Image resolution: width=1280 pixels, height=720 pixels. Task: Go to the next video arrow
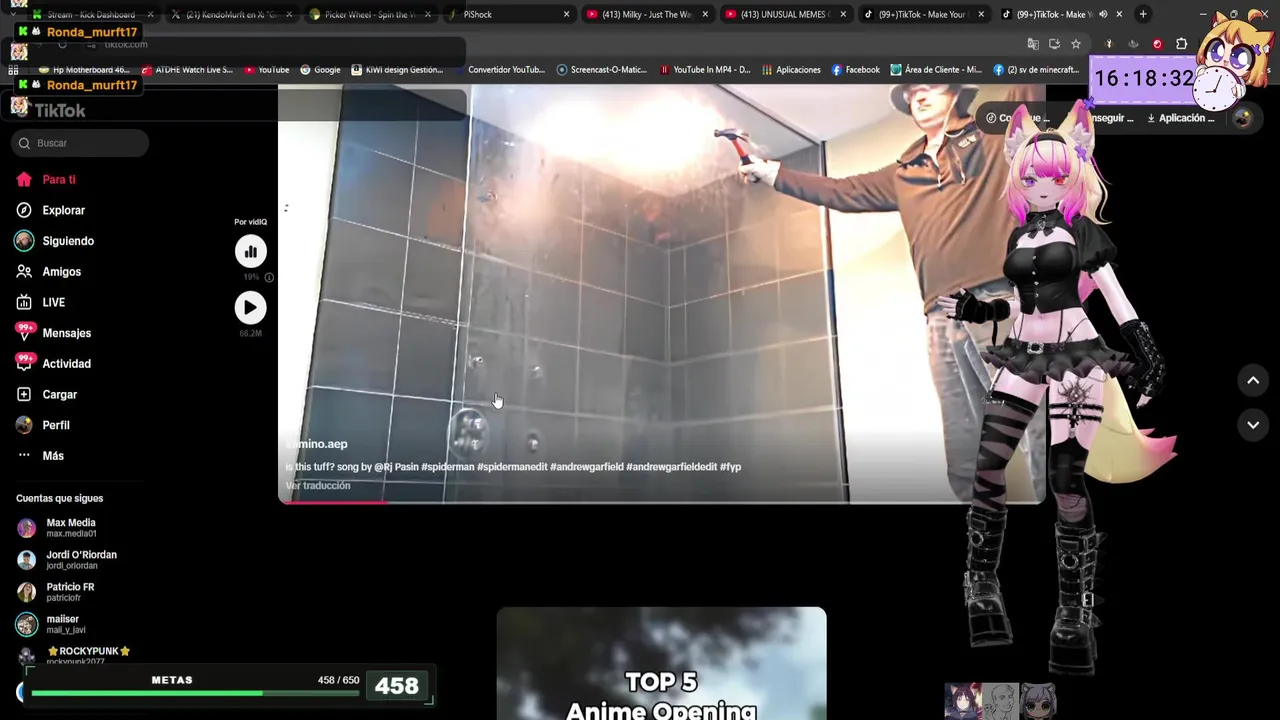click(x=1252, y=425)
